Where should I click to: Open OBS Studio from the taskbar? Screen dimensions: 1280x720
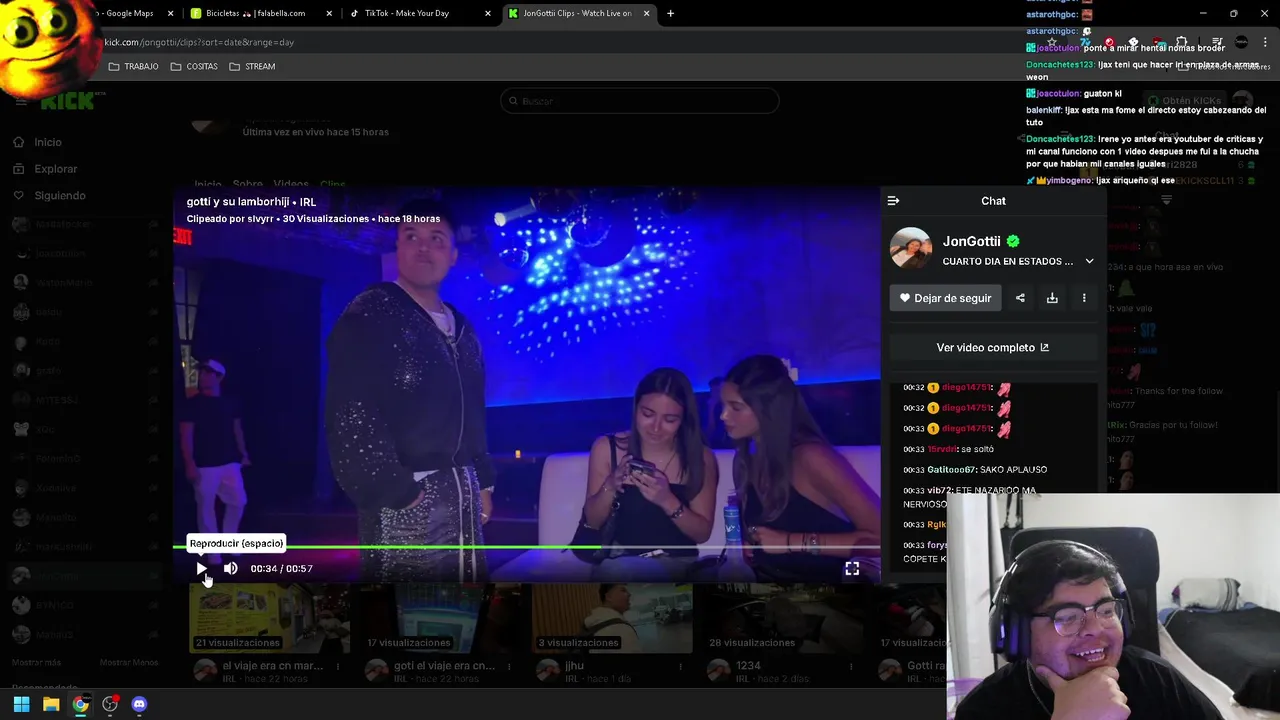[110, 704]
